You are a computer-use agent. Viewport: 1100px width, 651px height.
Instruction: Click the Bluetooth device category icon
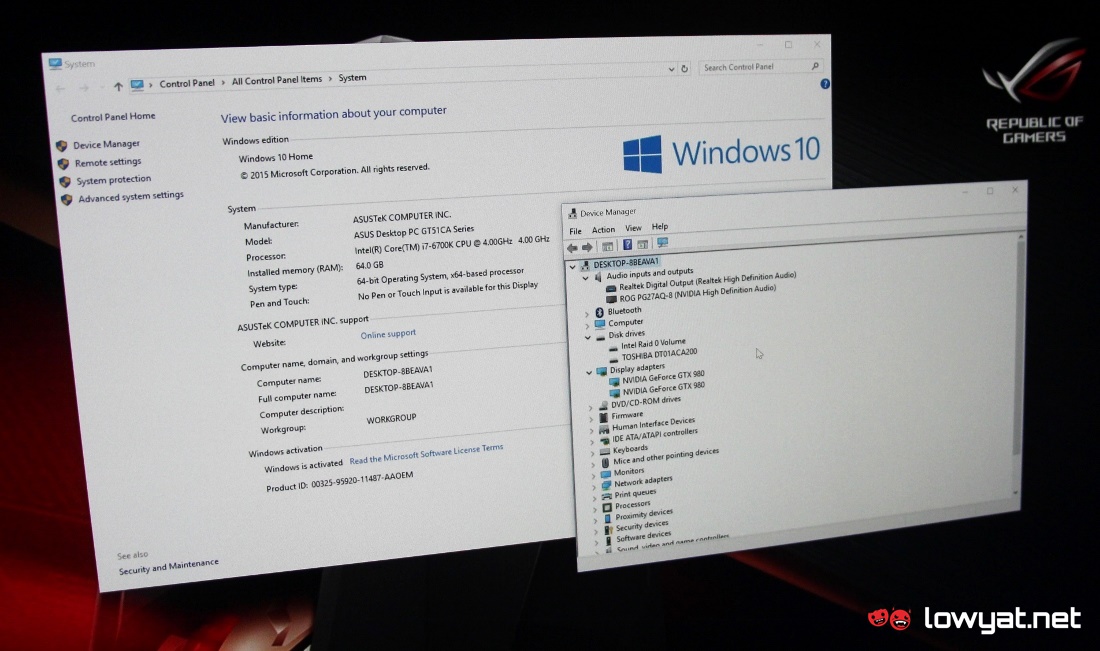(x=599, y=312)
